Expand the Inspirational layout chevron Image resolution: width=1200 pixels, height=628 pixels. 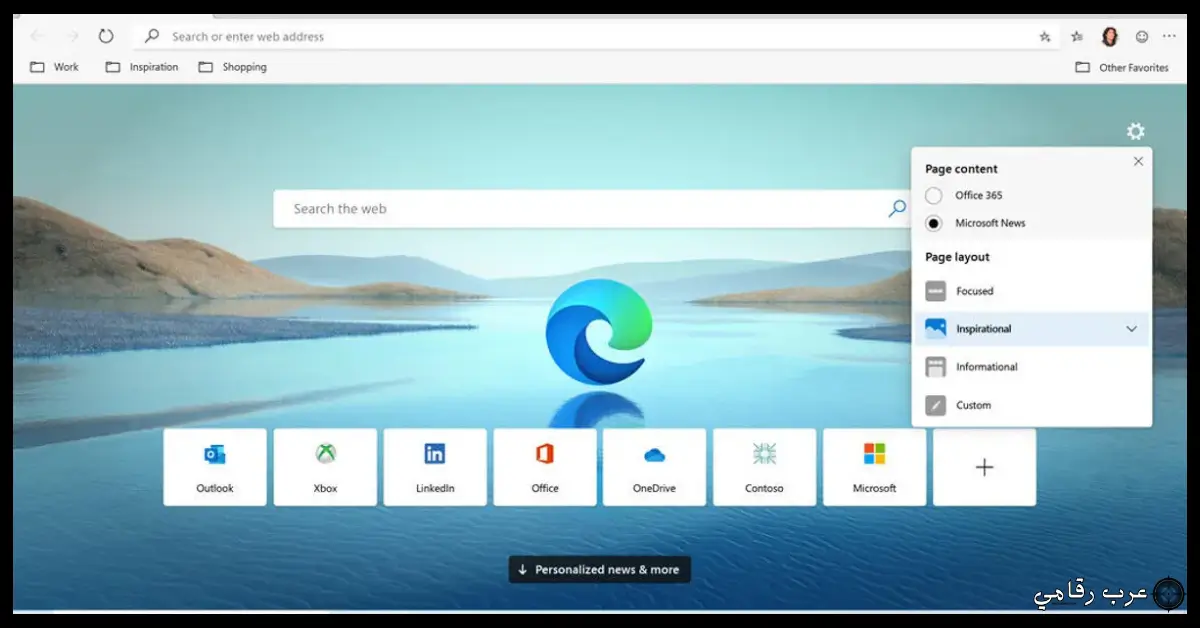[1132, 329]
